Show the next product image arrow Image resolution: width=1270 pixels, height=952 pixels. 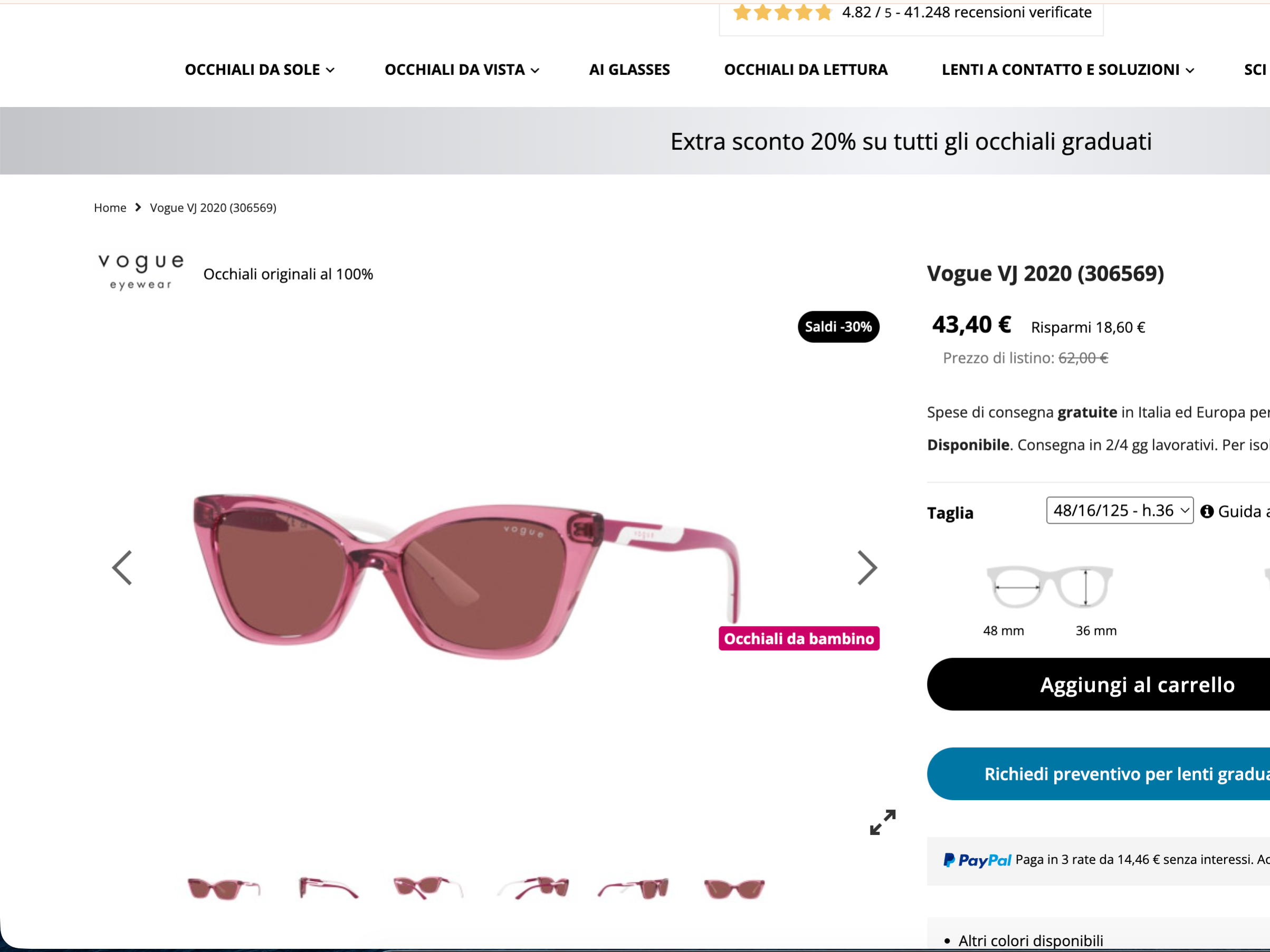tap(867, 568)
